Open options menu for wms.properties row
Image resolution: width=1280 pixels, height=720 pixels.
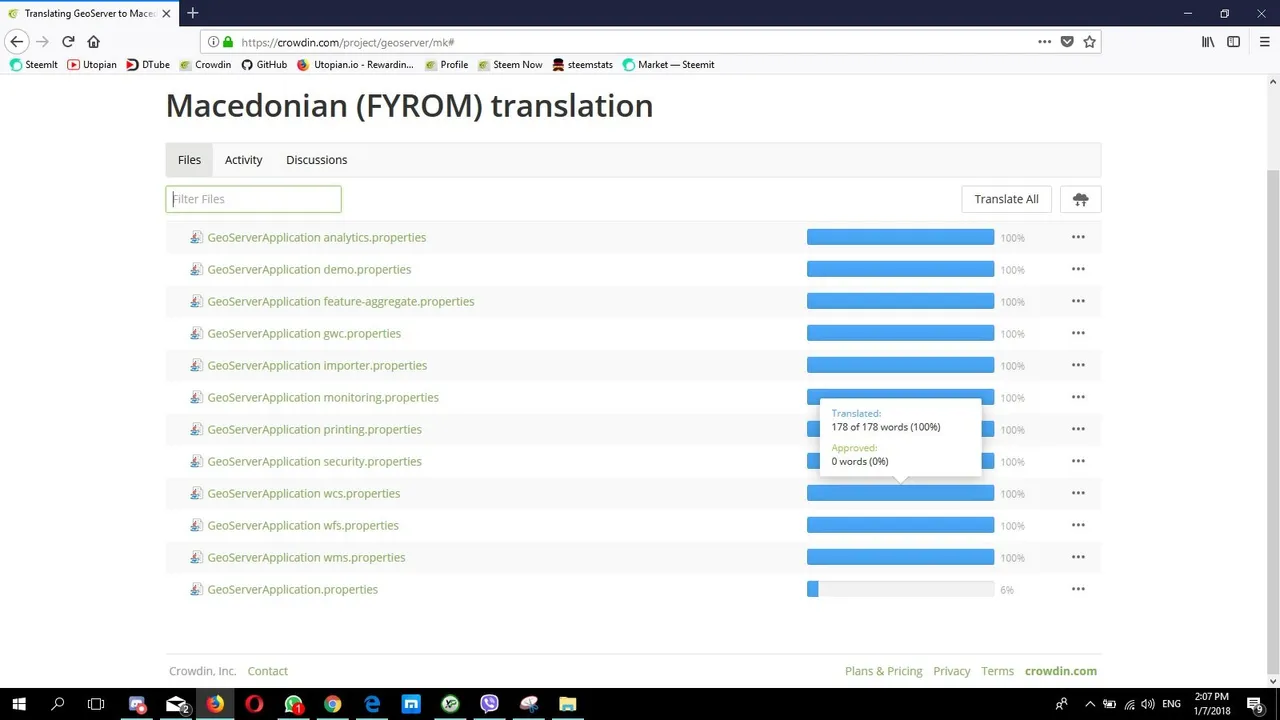[1078, 557]
